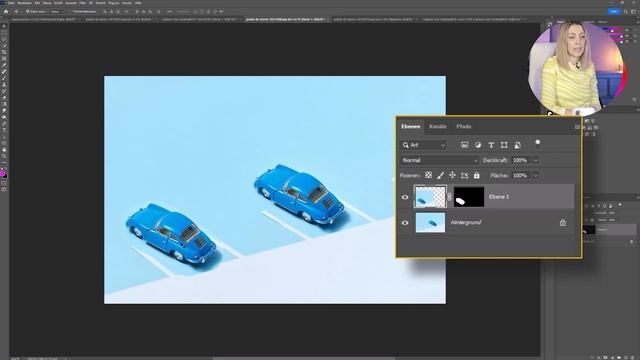The image size is (640, 360).
Task: Select the Brush tool
Action: click(4, 78)
